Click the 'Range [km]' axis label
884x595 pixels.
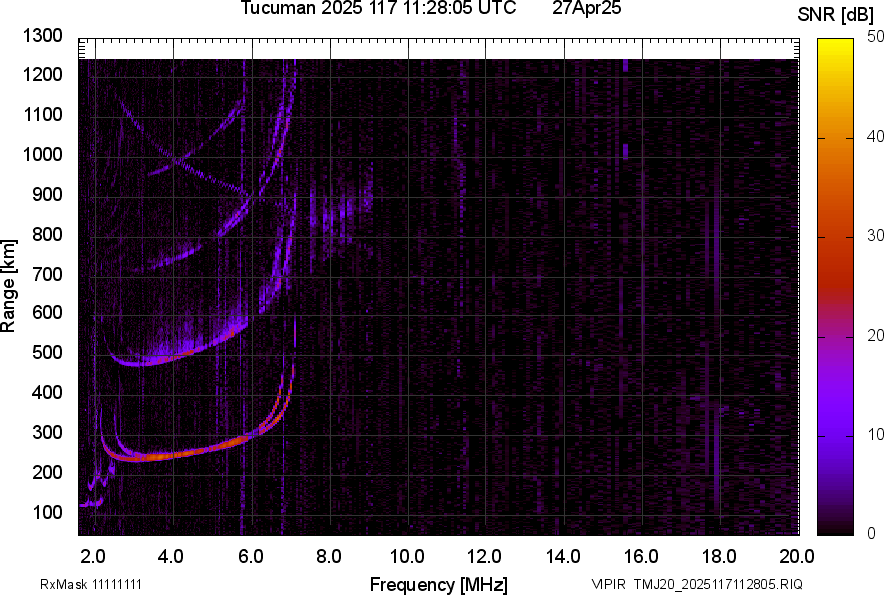coord(8,285)
